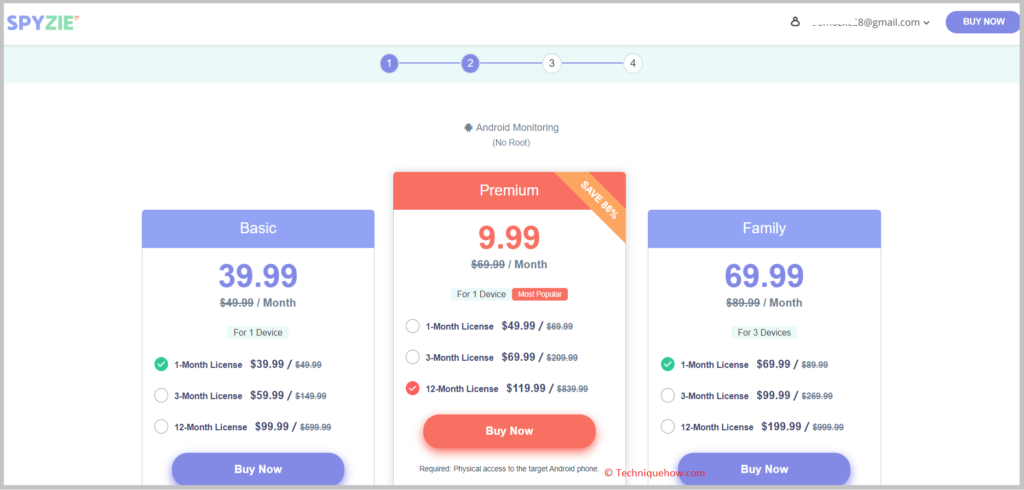The width and height of the screenshot is (1024, 490).
Task: Click the Android robot monitoring icon
Action: (x=468, y=128)
